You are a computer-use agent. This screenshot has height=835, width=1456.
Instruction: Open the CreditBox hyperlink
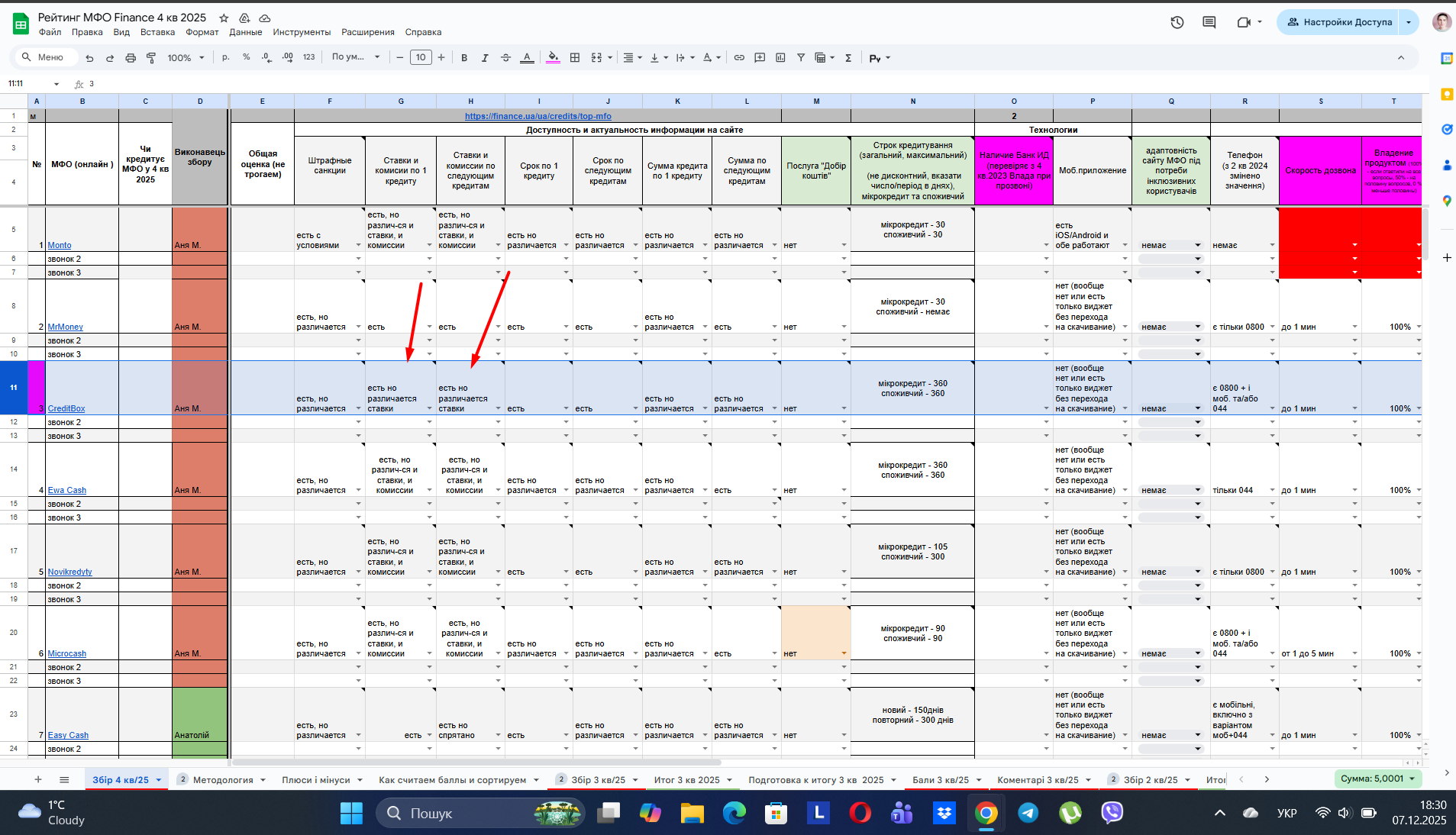tap(66, 409)
